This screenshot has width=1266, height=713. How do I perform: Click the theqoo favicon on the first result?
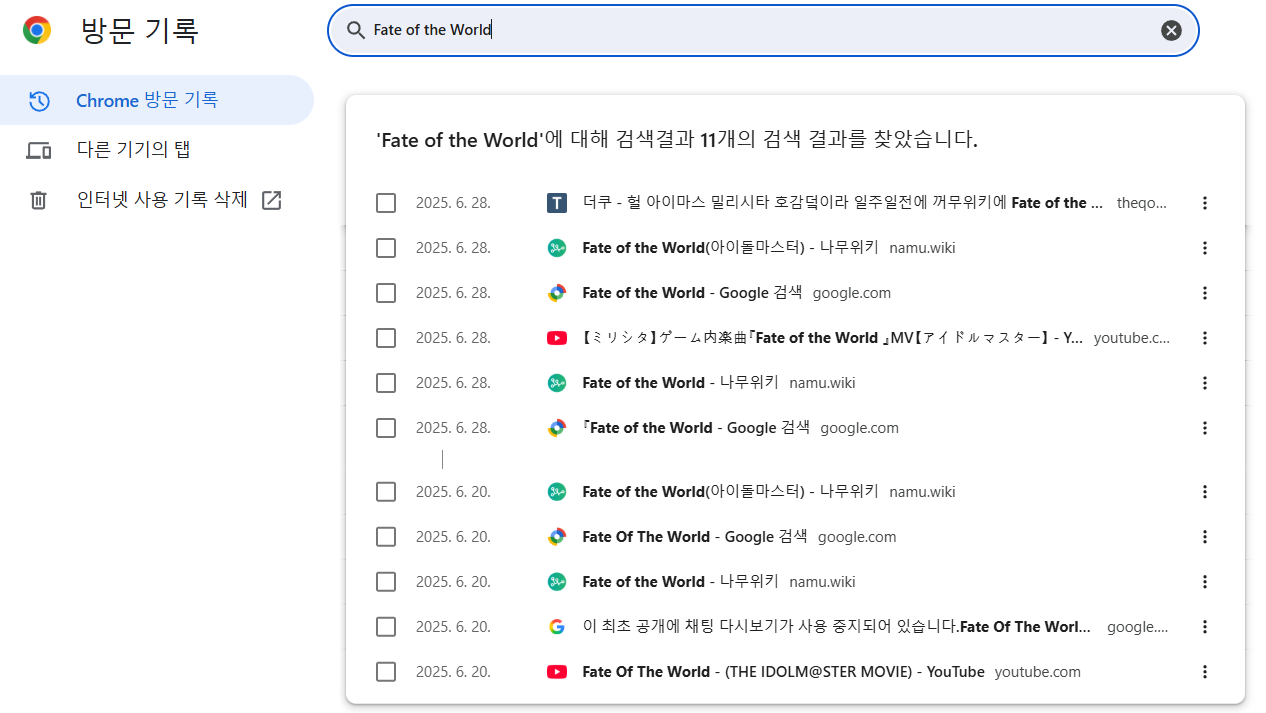tap(557, 203)
